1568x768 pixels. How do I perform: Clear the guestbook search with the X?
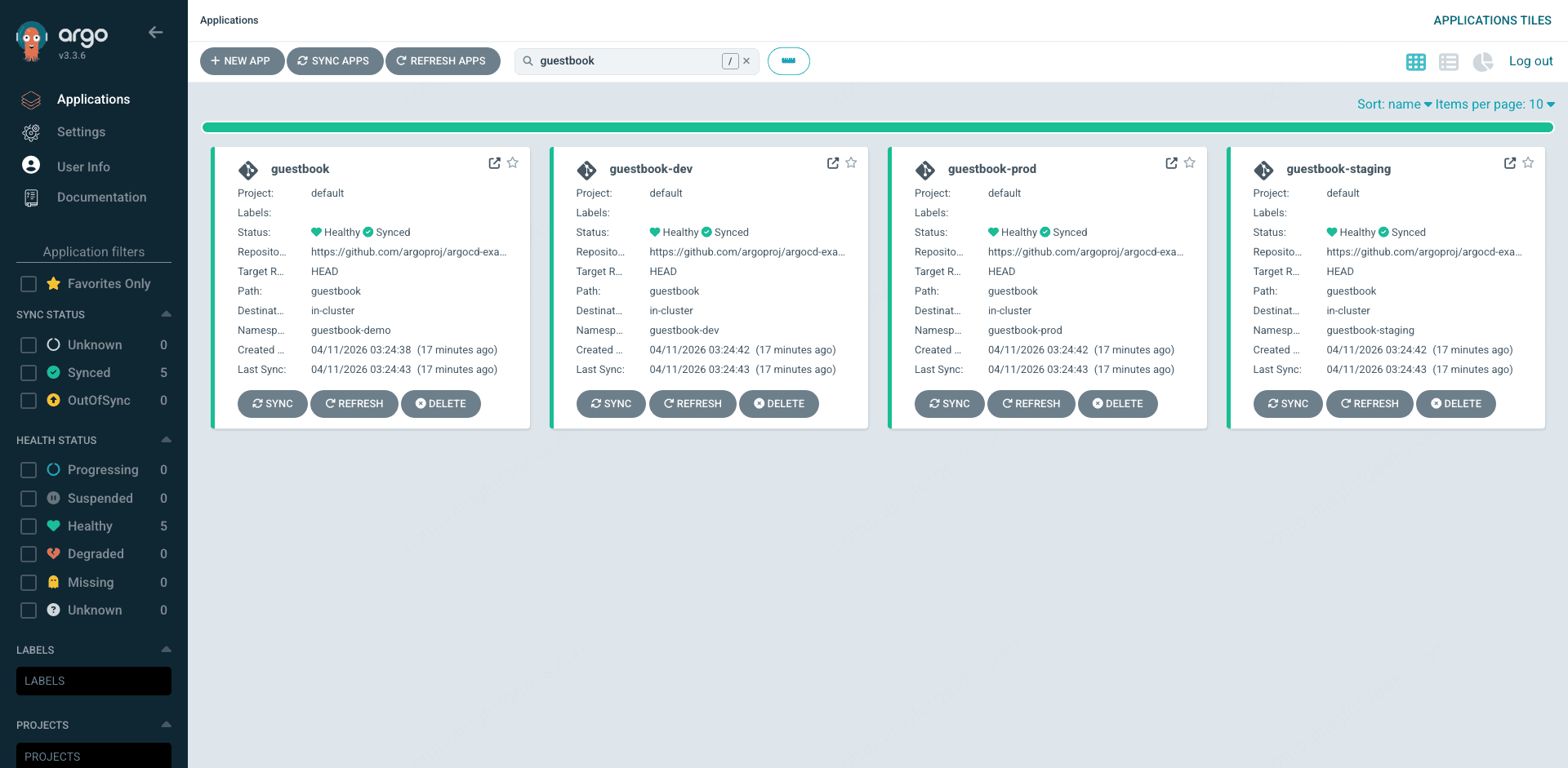pos(746,60)
